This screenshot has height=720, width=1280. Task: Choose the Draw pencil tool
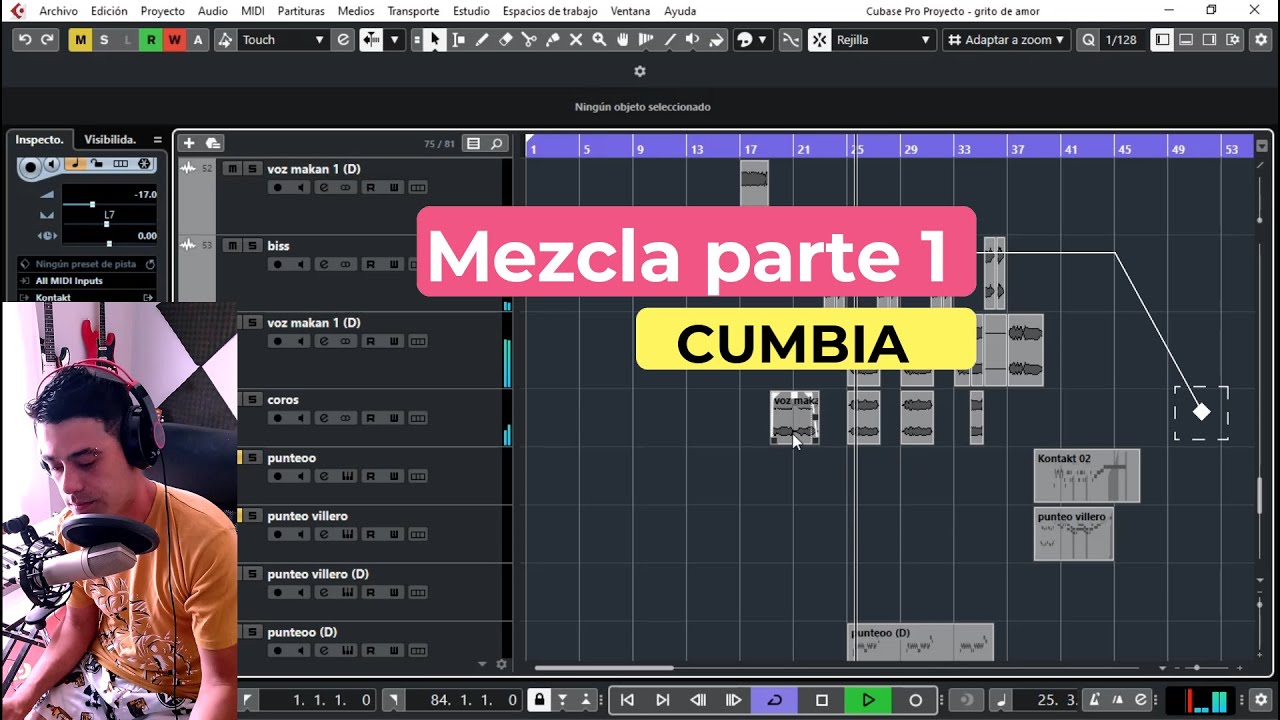pyautogui.click(x=482, y=40)
